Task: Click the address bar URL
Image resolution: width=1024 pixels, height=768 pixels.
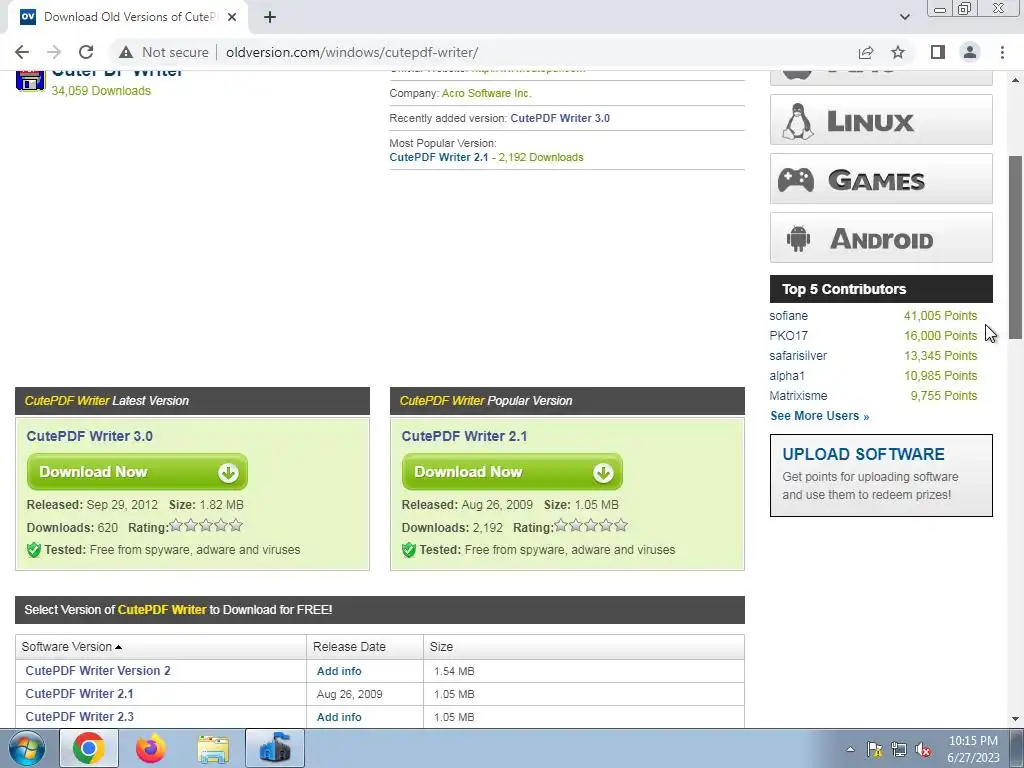Action: (x=352, y=52)
